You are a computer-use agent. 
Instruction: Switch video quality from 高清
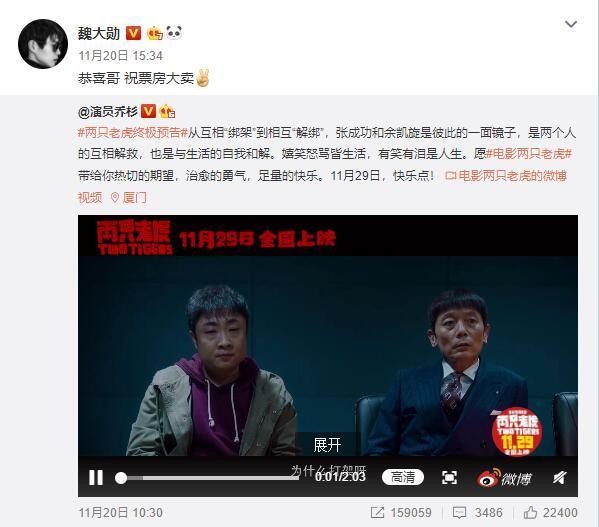pyautogui.click(x=403, y=477)
